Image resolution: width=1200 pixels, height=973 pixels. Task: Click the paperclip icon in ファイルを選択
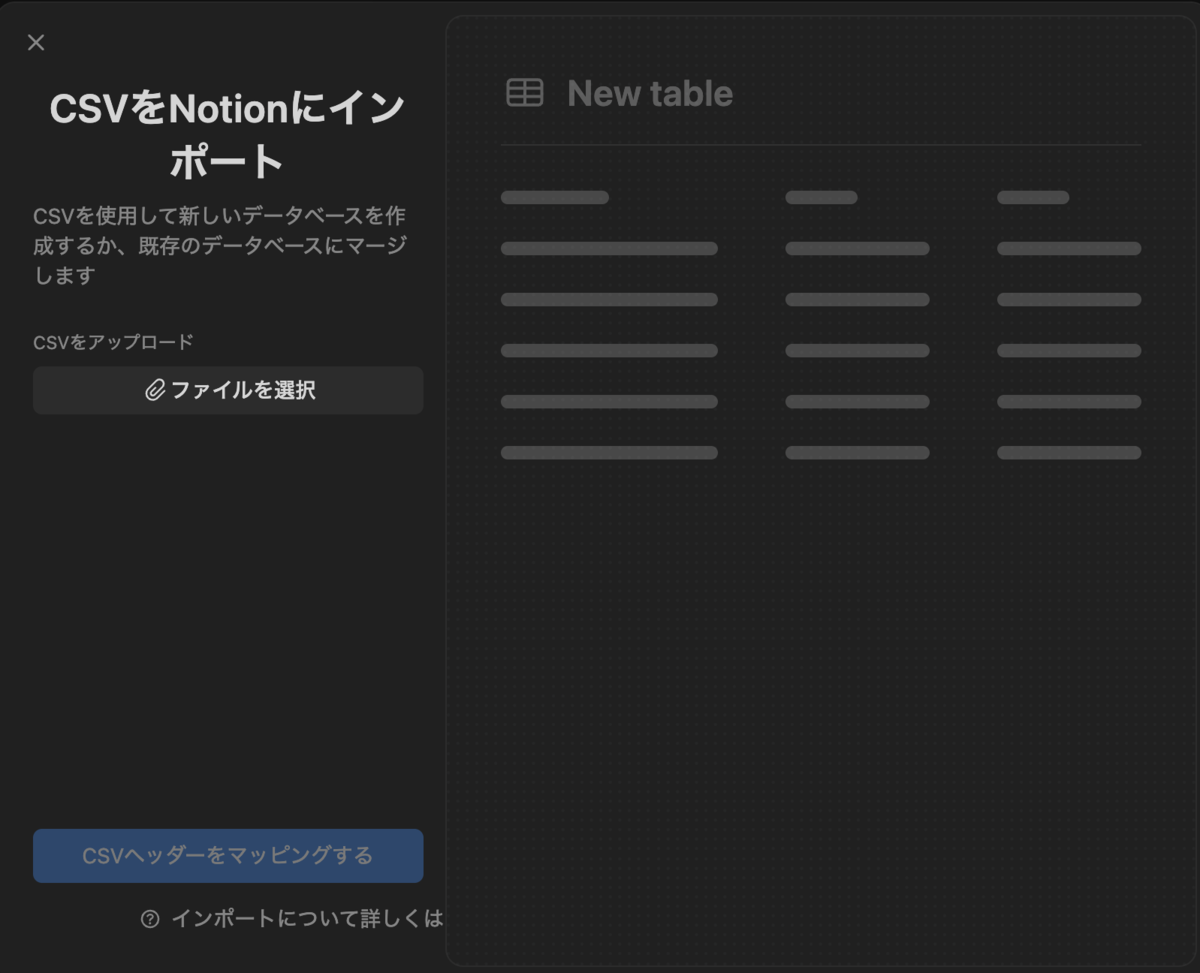tap(155, 390)
